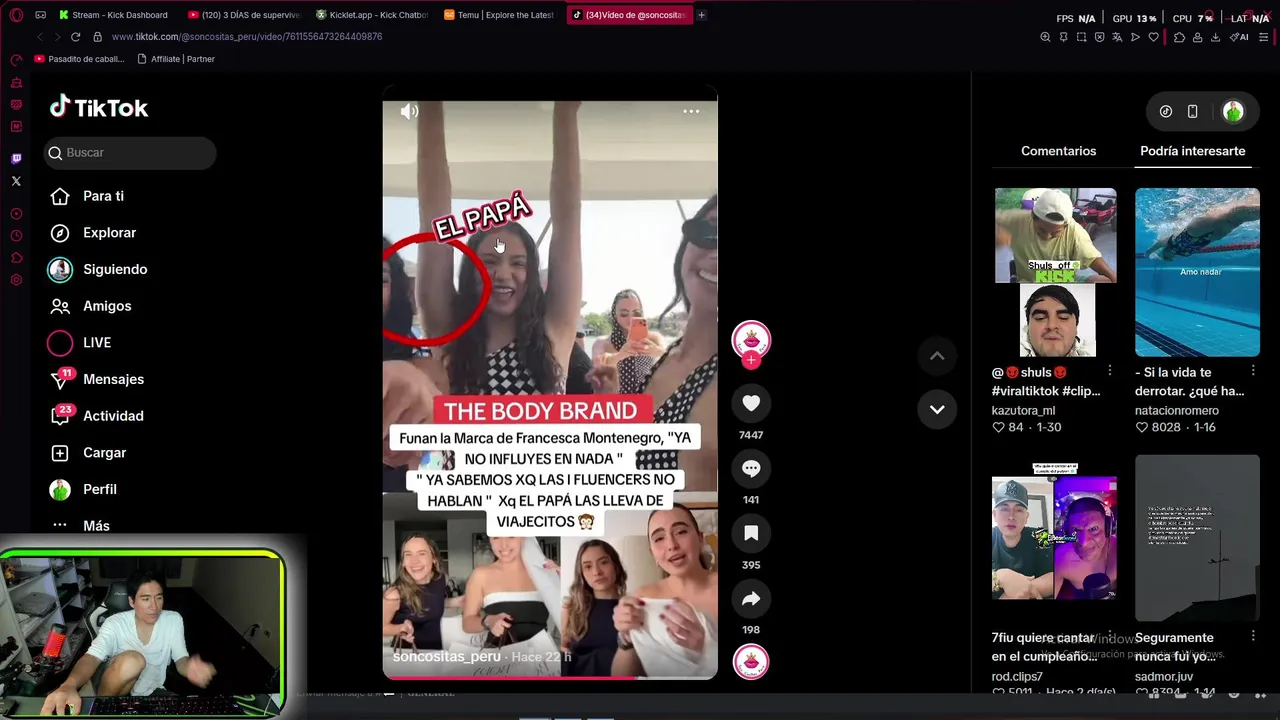Screen dimensions: 1280x720
Task: Open Pasadito de caball... bookmark
Action: (79, 59)
